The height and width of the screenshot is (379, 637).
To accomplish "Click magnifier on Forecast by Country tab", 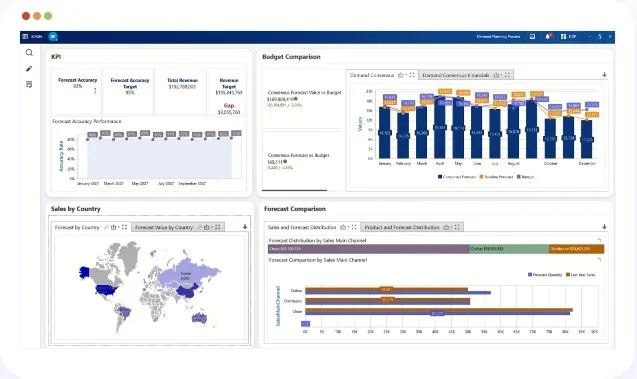I will click(x=106, y=227).
